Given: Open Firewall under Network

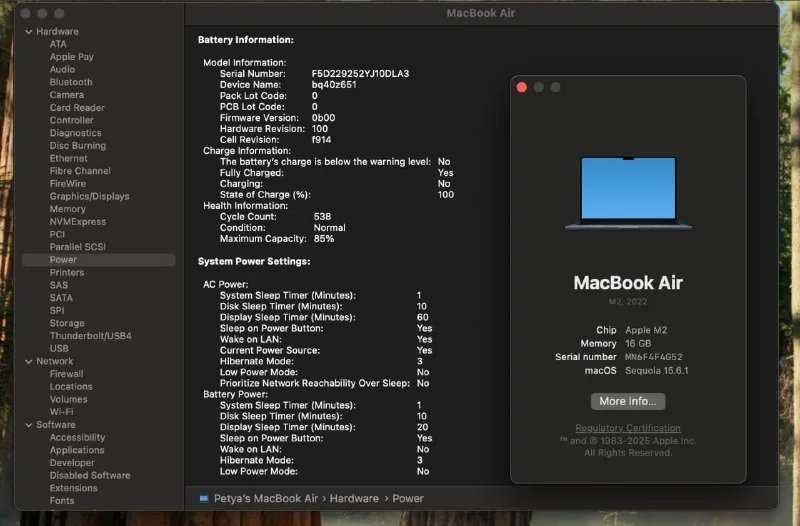Looking at the screenshot, I should [x=66, y=374].
